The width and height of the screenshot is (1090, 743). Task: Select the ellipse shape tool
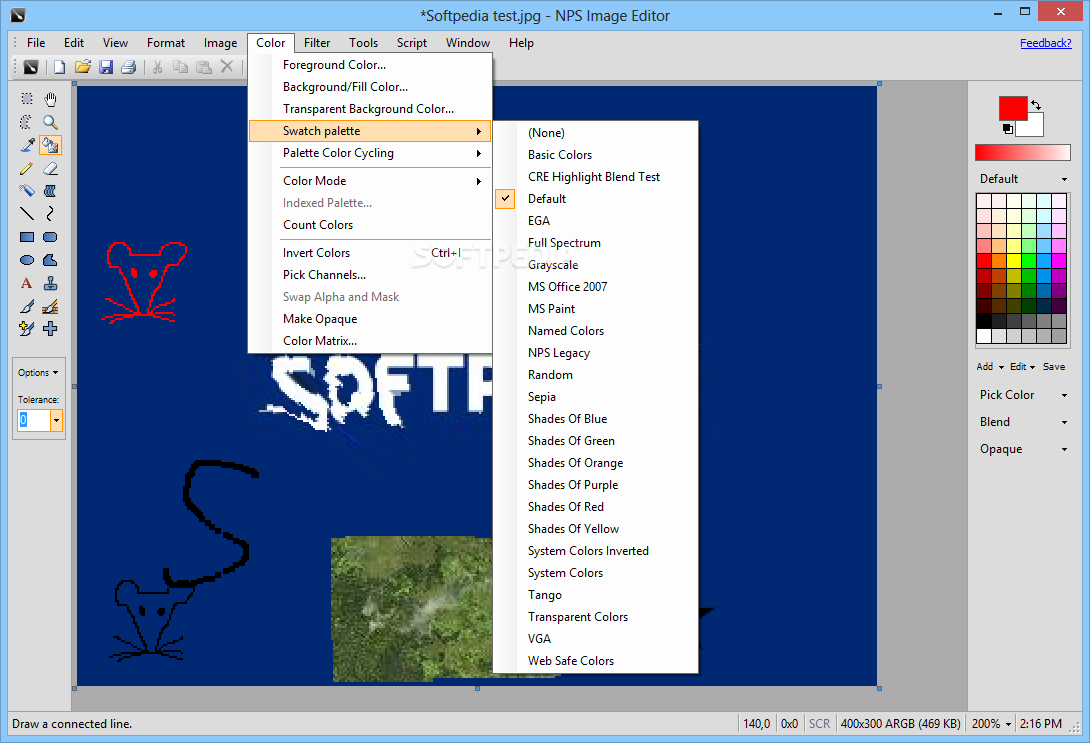coord(26,260)
